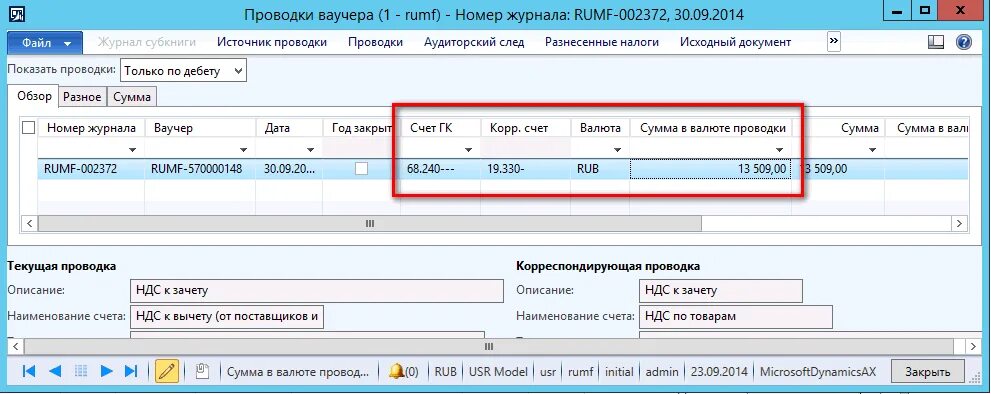
Task: Open Исходный документ
Action: pos(735,42)
